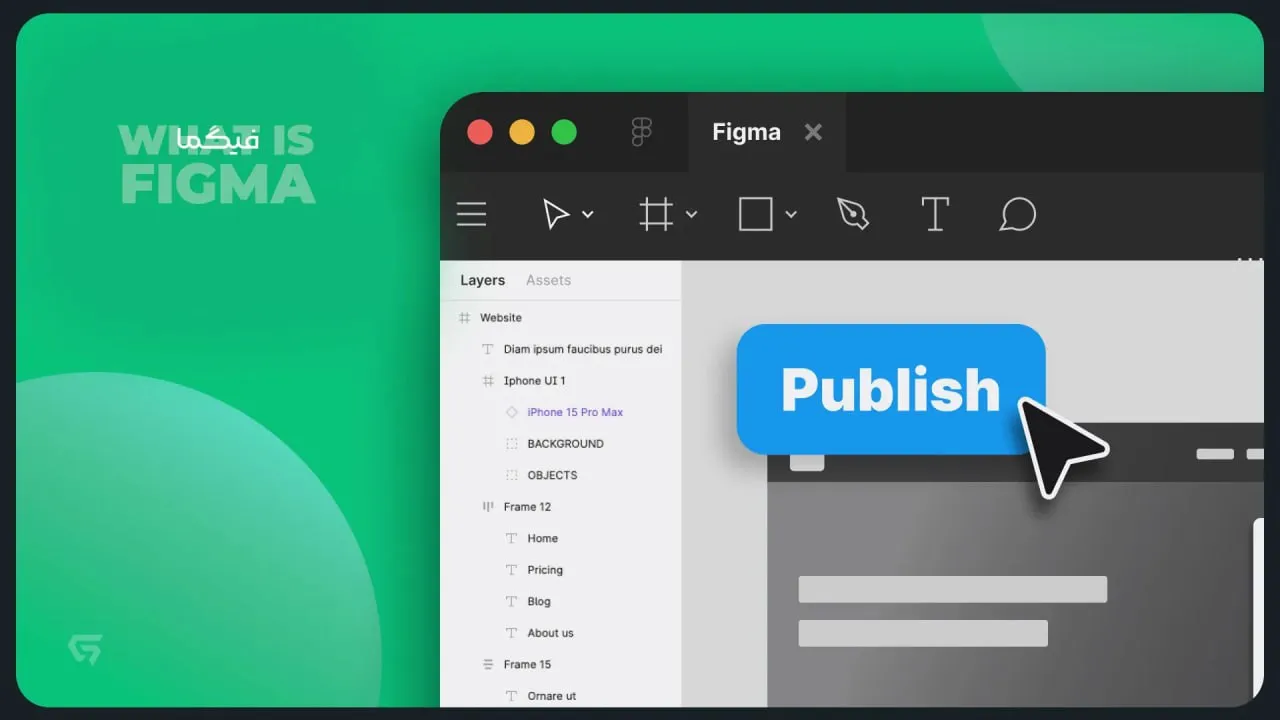Click the logo square in the mockup header
The width and height of the screenshot is (1280, 720).
807,462
